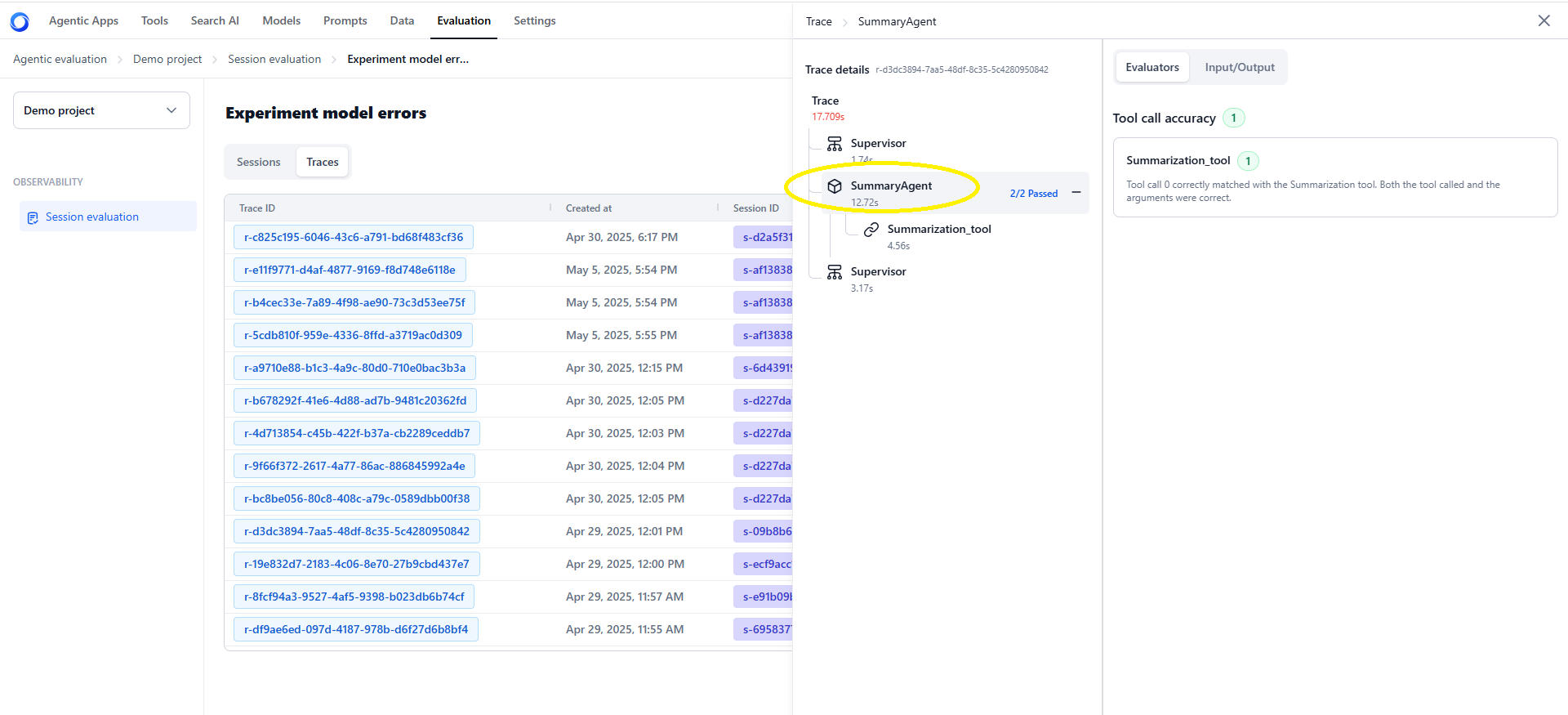Open trace r-4d713854-c45b-422f-b37a-cb2289ceddb7
The width and height of the screenshot is (1568, 715).
tap(357, 433)
